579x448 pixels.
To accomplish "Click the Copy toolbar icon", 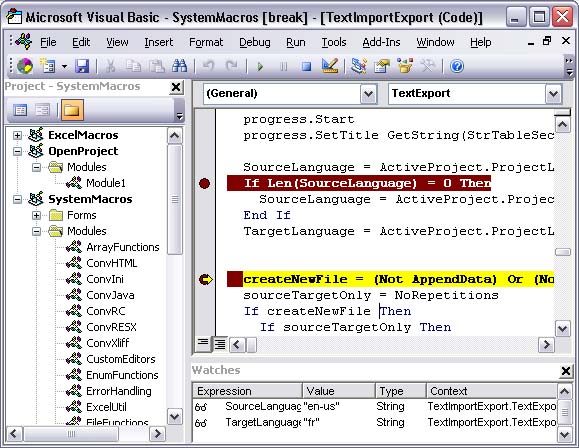I will pos(133,66).
